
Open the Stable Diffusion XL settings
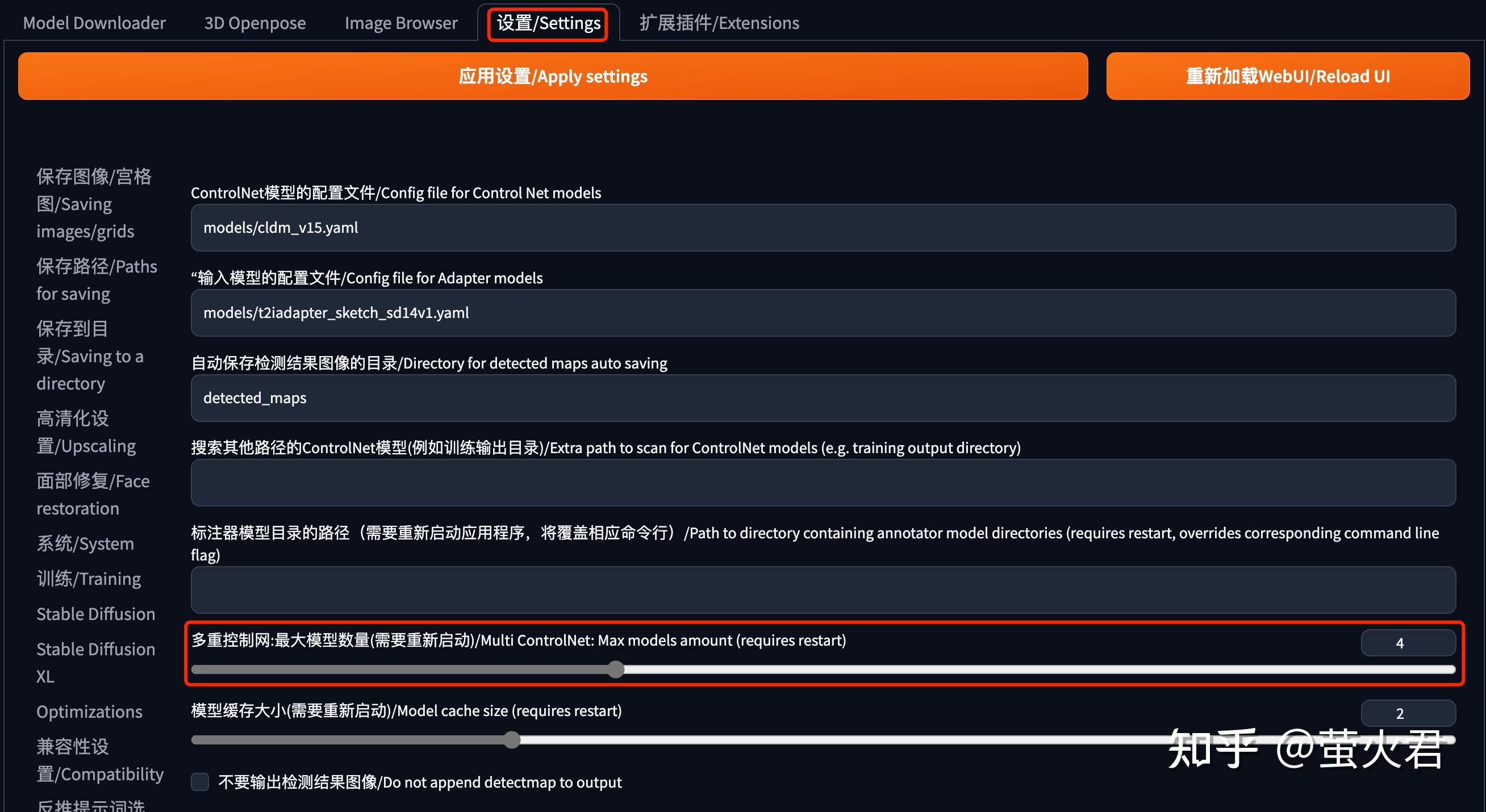[x=96, y=662]
